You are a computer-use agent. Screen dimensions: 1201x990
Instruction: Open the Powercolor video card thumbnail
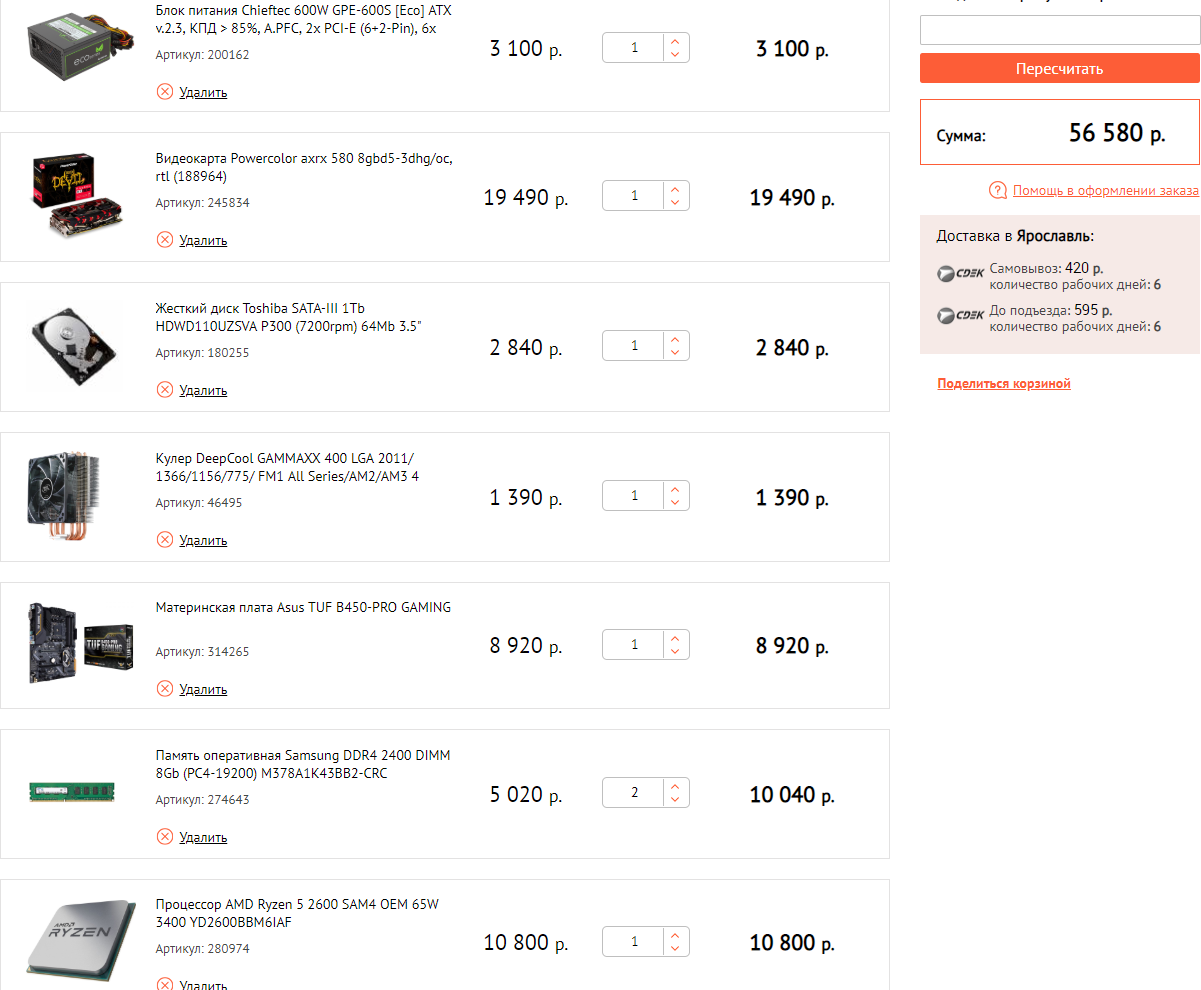[x=74, y=196]
